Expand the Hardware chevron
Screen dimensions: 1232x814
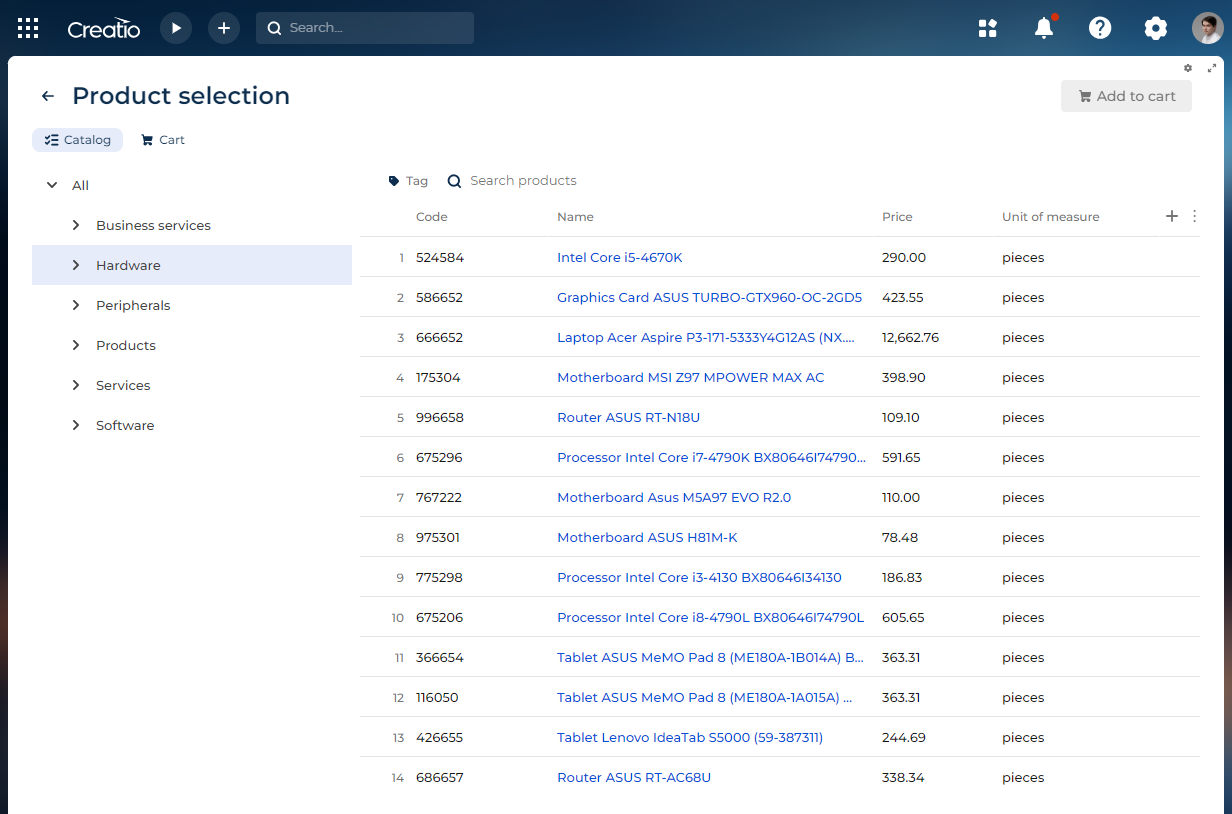[76, 265]
